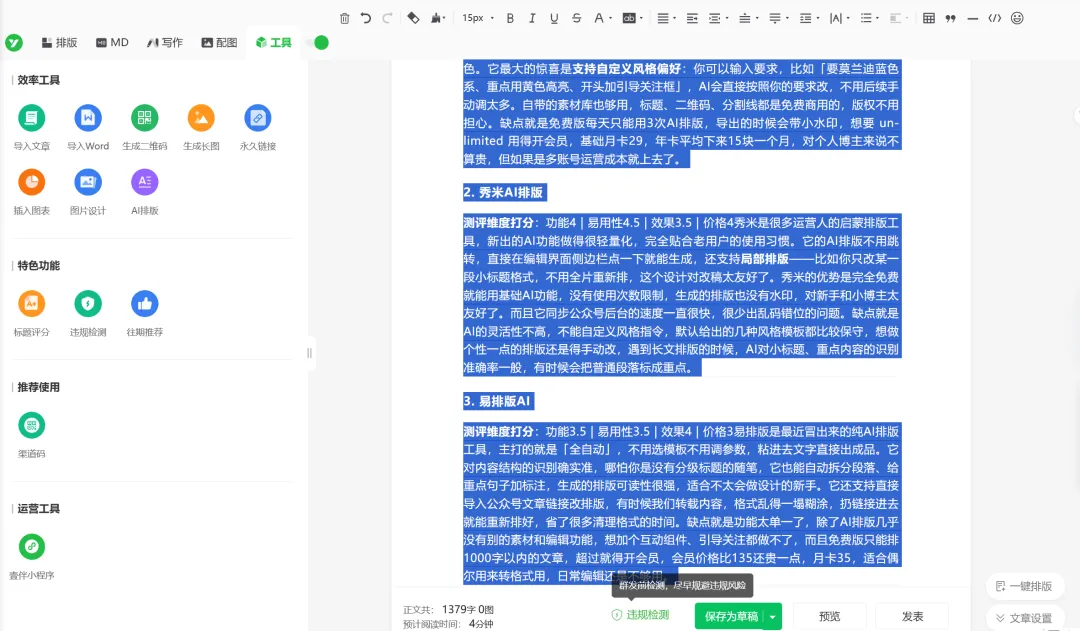Image resolution: width=1080 pixels, height=631 pixels.
Task: Click the 保存为草稿 button
Action: pos(731,616)
